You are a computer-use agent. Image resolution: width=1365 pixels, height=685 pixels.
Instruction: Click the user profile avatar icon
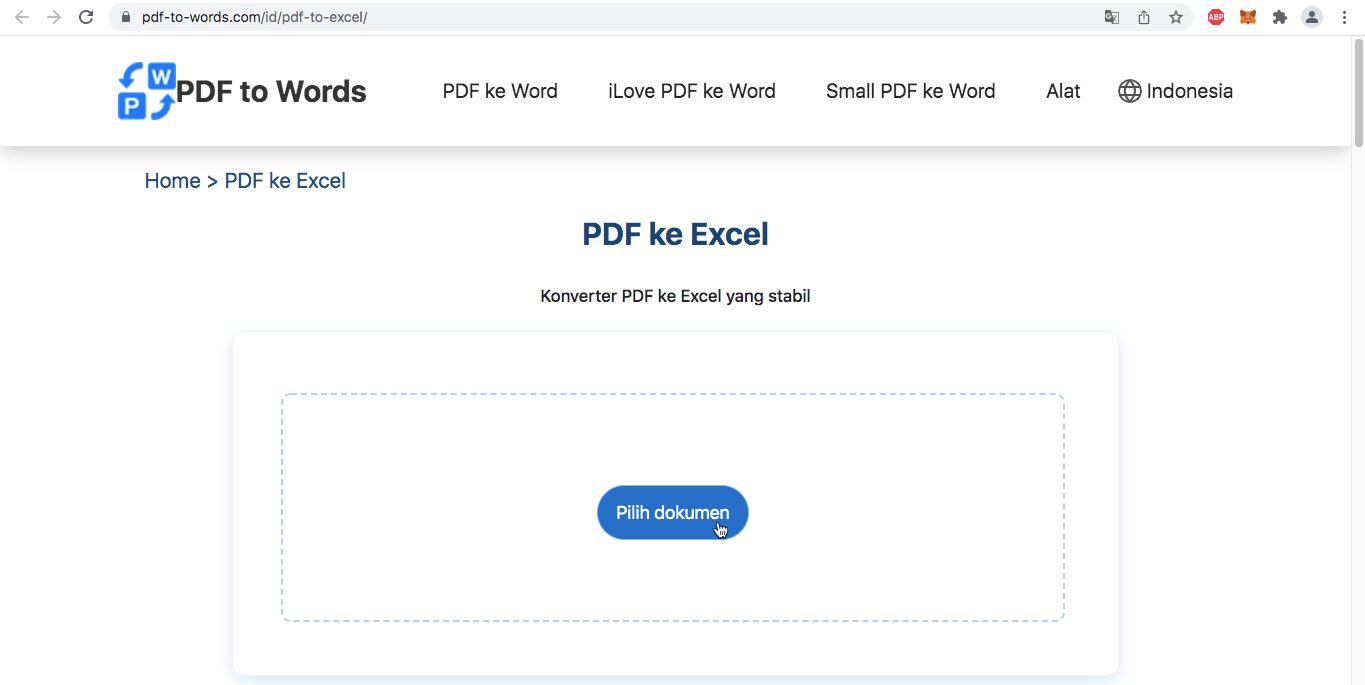click(1312, 17)
